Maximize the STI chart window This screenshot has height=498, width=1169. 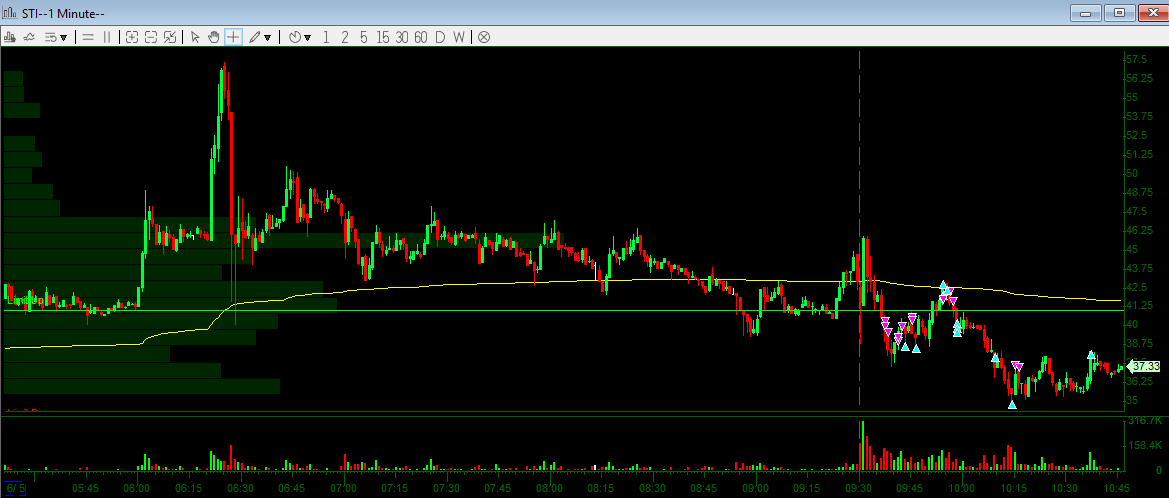1119,13
